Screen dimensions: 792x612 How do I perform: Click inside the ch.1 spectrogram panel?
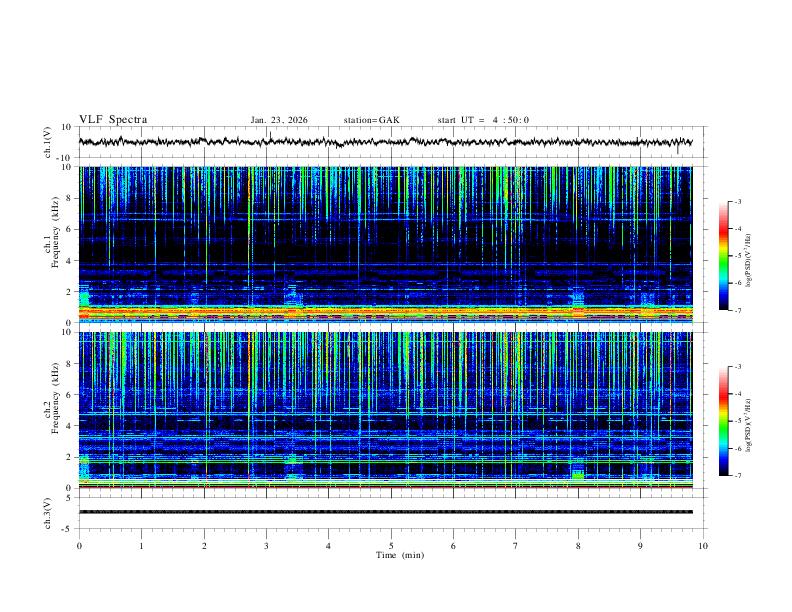coord(385,244)
